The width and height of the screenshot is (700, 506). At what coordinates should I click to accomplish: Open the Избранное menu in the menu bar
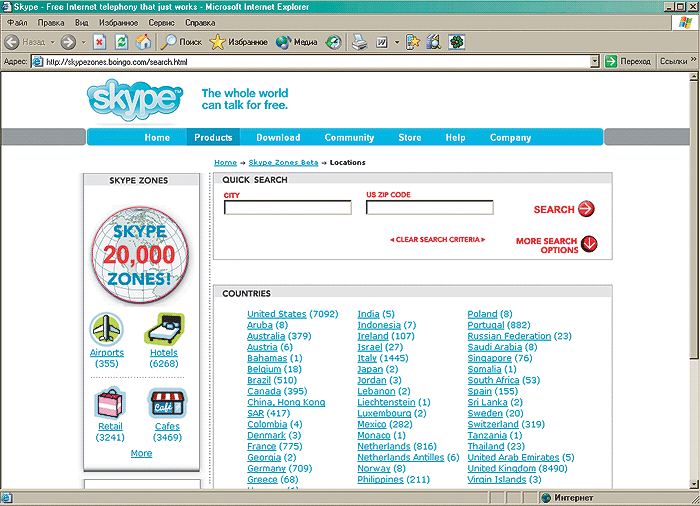tap(118, 23)
